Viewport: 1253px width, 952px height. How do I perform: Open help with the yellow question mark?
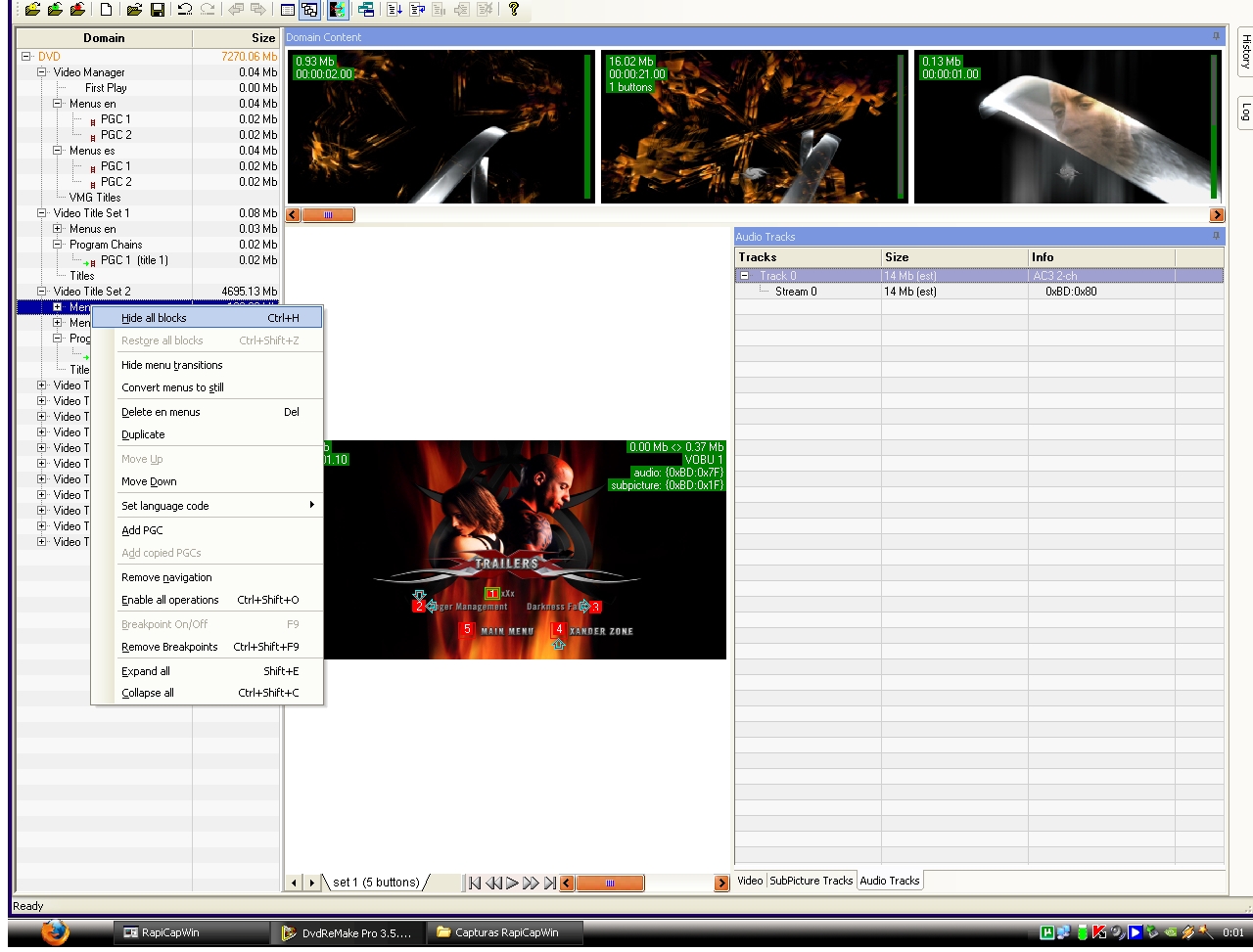[x=513, y=9]
